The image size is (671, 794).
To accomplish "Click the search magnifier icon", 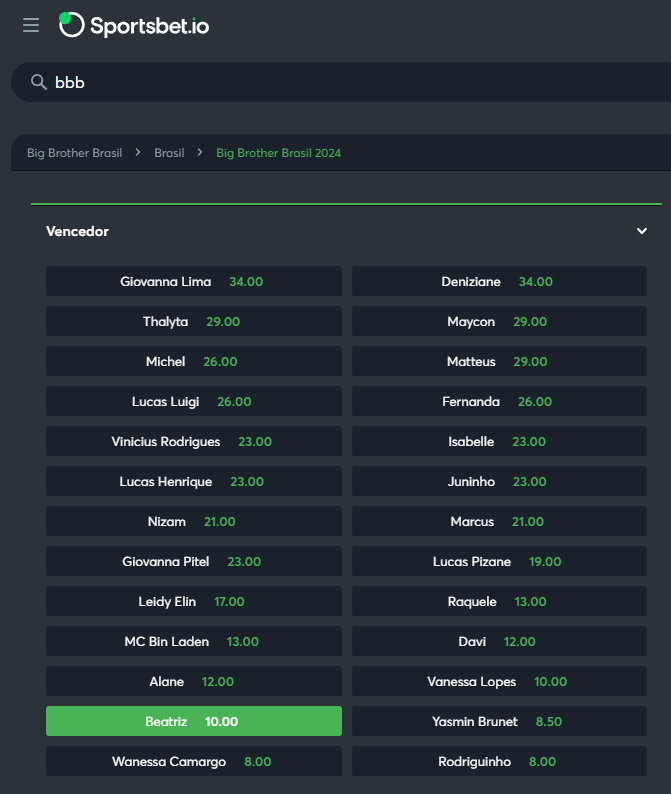I will click(39, 82).
